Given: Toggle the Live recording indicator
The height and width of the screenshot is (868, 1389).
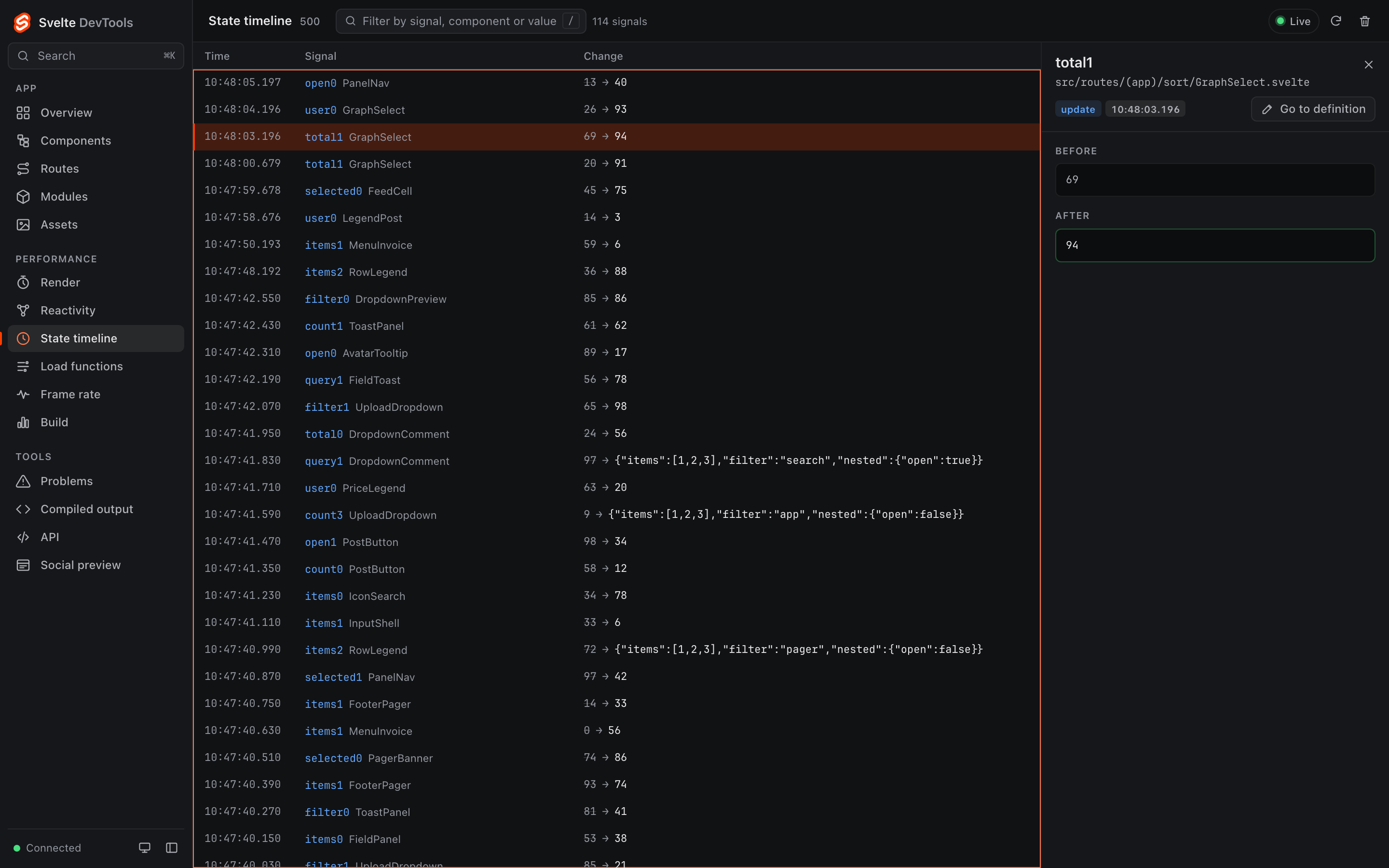Looking at the screenshot, I should (1293, 21).
